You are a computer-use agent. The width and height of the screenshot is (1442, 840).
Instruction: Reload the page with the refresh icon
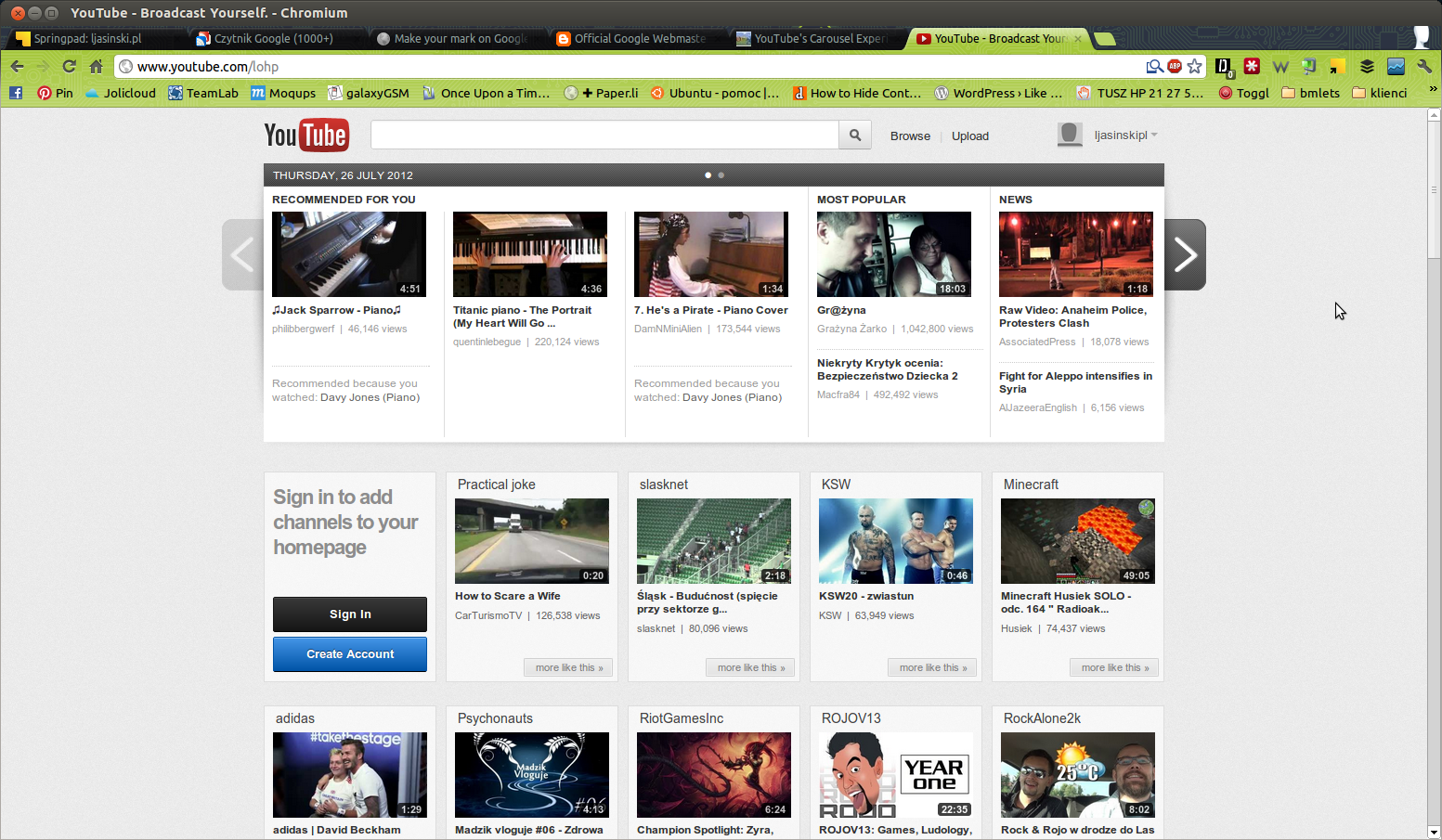pyautogui.click(x=70, y=66)
